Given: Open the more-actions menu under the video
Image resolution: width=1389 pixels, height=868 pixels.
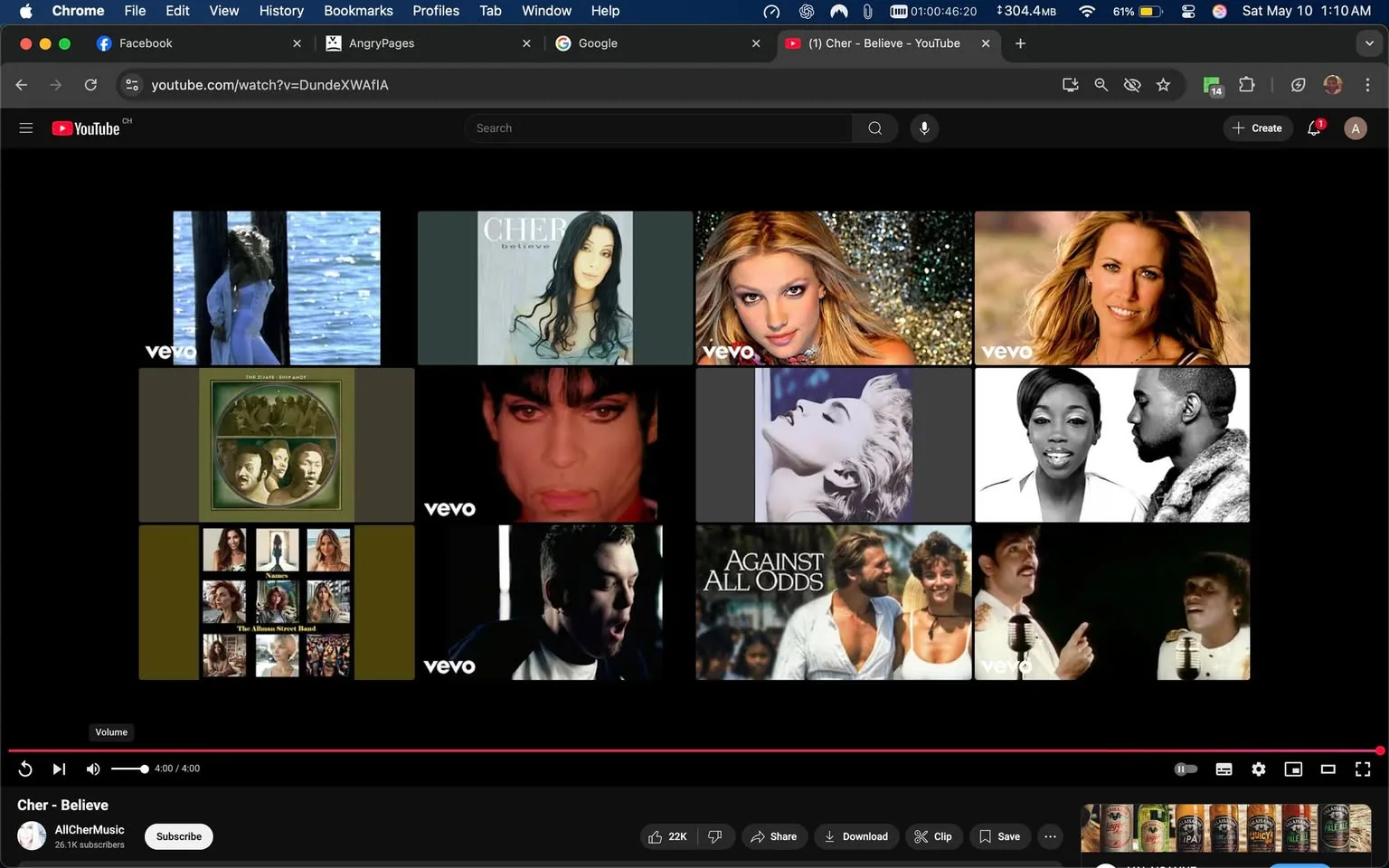Looking at the screenshot, I should pyautogui.click(x=1049, y=836).
